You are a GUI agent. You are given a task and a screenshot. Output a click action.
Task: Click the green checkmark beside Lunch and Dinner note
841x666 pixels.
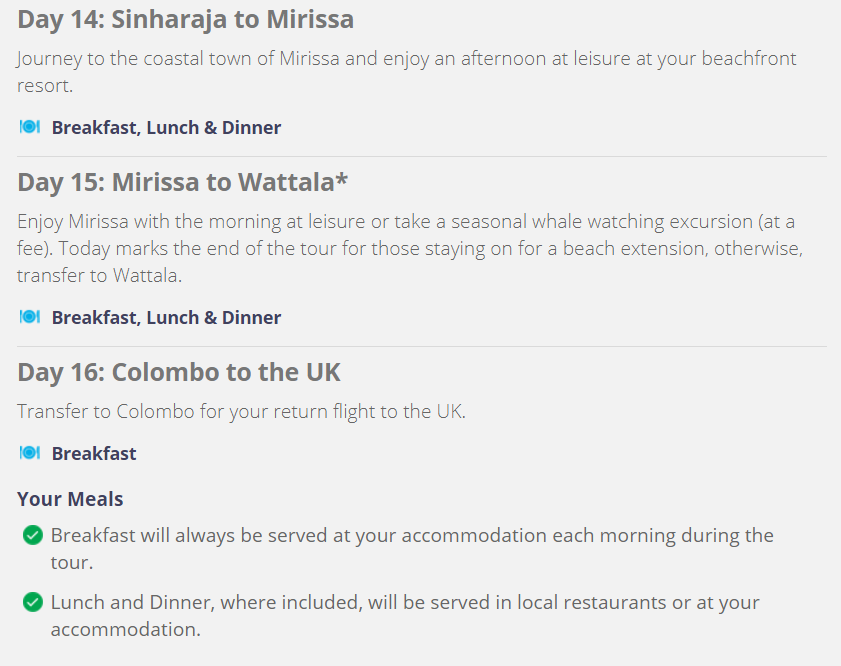[x=33, y=602]
